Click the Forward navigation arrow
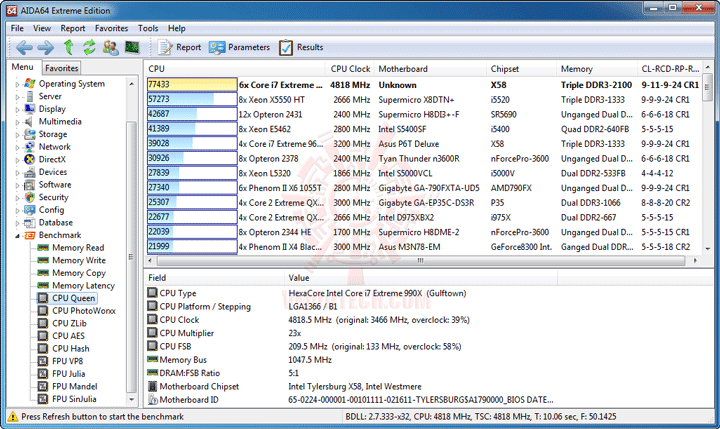The image size is (720, 429). click(x=45, y=47)
